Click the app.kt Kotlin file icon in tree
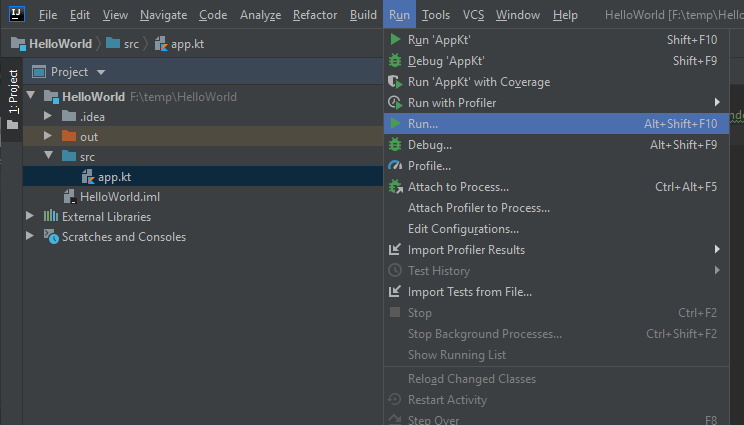744x425 pixels. pos(88,177)
